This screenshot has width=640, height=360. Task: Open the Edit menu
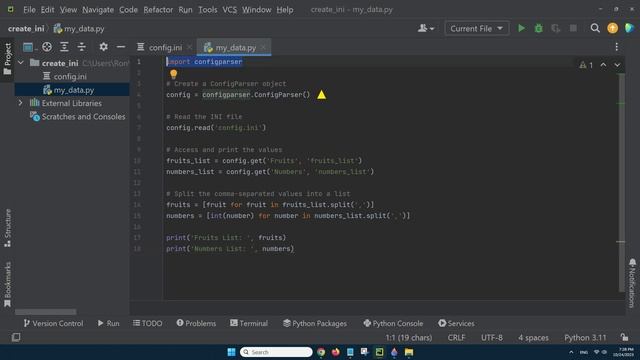[x=47, y=9]
